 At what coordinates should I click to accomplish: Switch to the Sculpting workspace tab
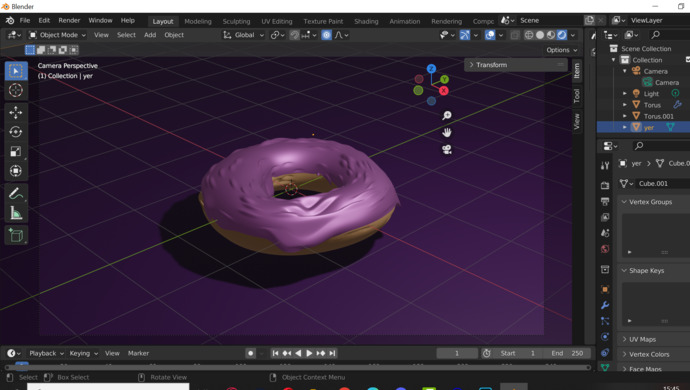tap(236, 21)
